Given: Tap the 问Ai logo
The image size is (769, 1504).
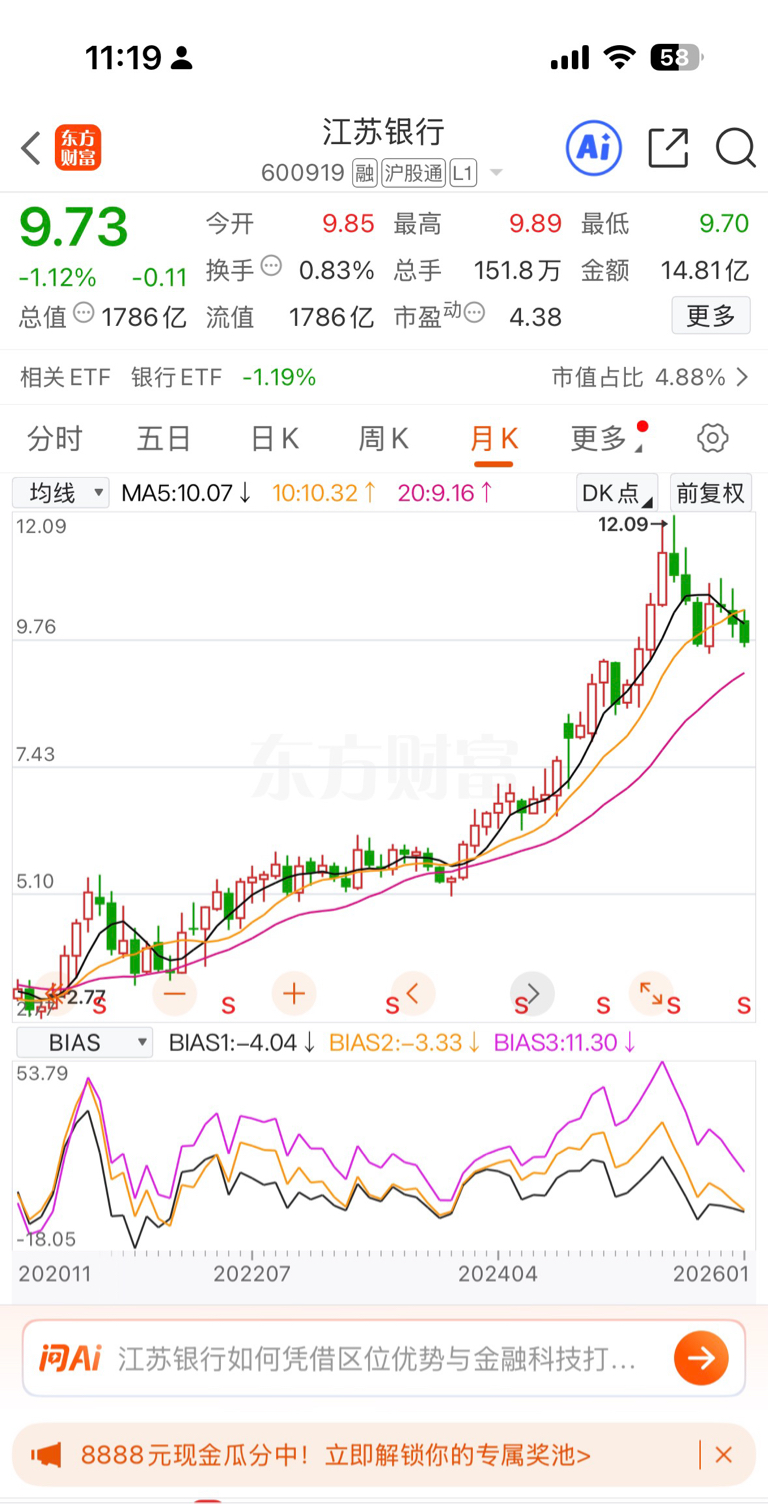Looking at the screenshot, I should pyautogui.click(x=71, y=1358).
